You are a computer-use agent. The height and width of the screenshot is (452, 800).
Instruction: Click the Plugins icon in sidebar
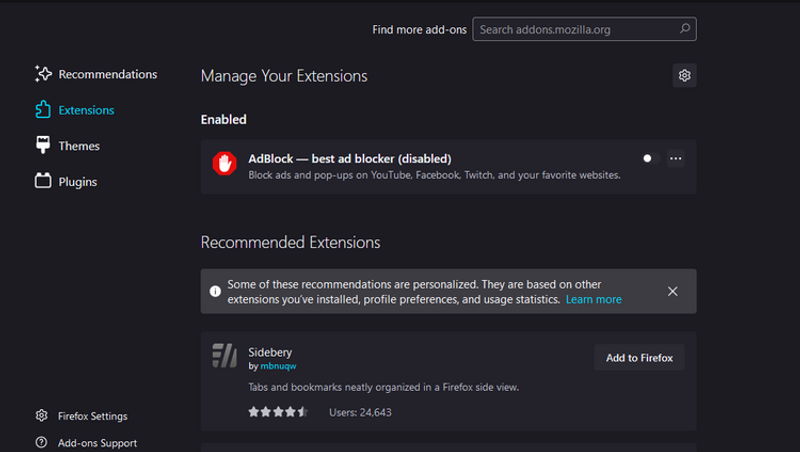pos(43,182)
